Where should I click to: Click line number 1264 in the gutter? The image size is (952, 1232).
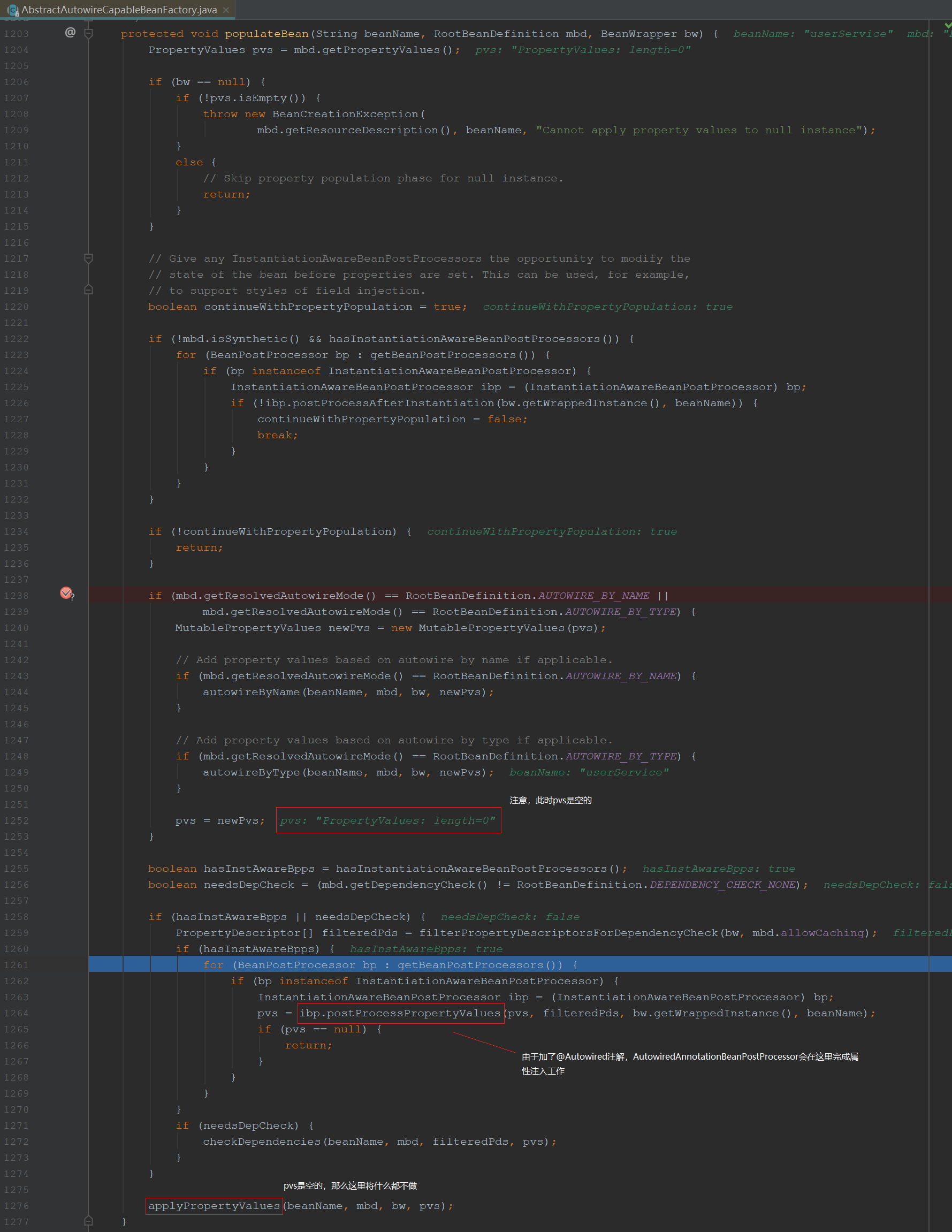coord(17,1013)
